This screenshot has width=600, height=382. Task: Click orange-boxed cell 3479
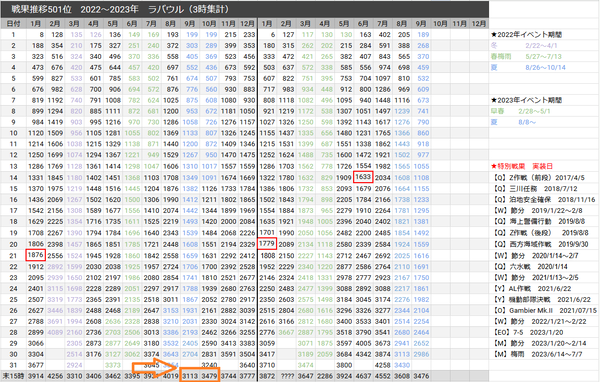[x=209, y=376]
